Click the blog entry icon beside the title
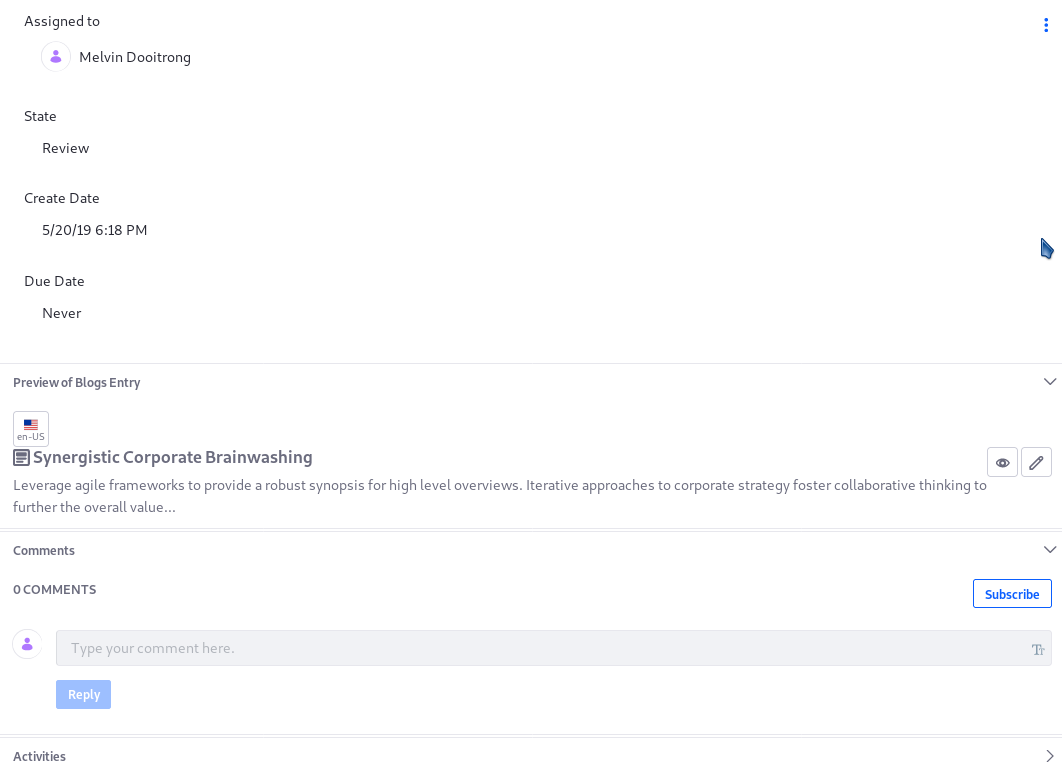 [x=21, y=458]
